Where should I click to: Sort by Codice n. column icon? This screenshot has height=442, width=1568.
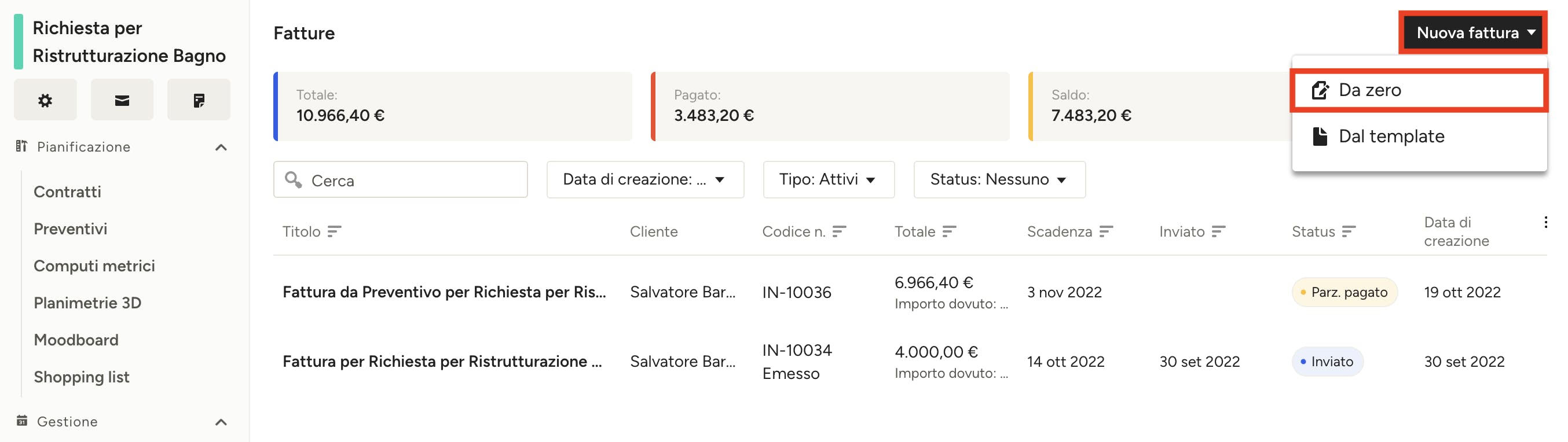840,231
